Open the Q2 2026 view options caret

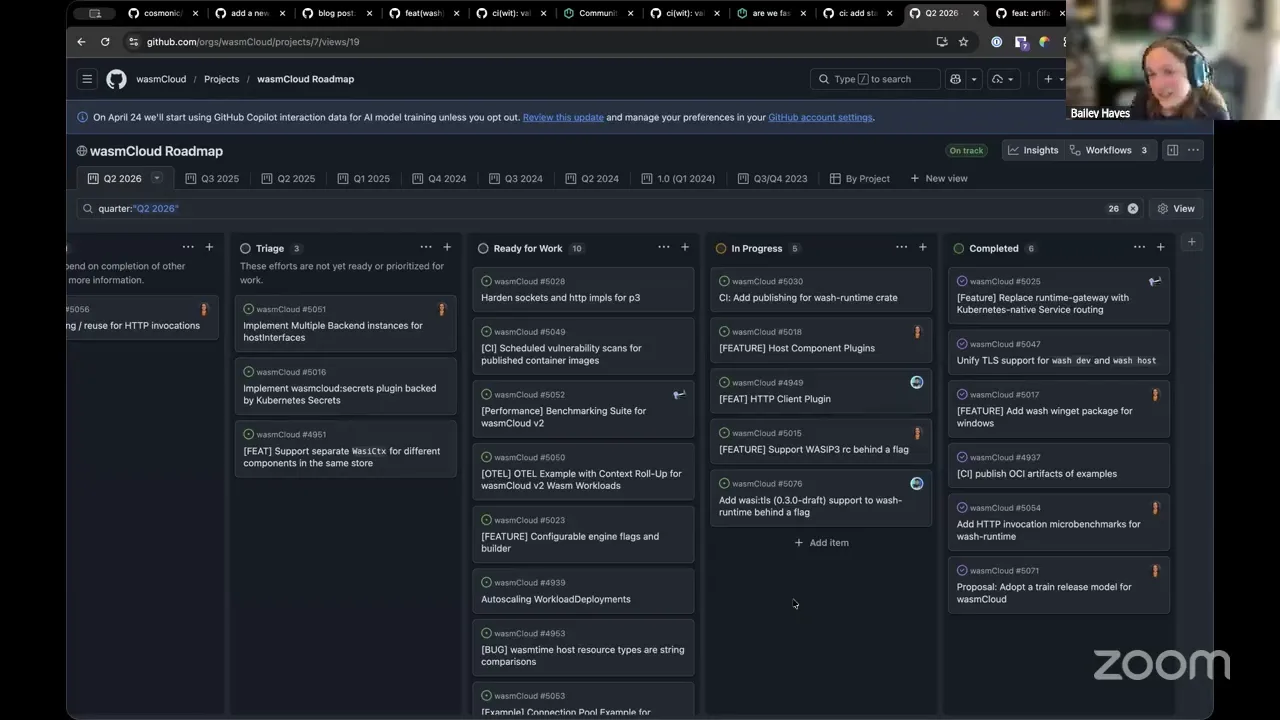pos(156,178)
